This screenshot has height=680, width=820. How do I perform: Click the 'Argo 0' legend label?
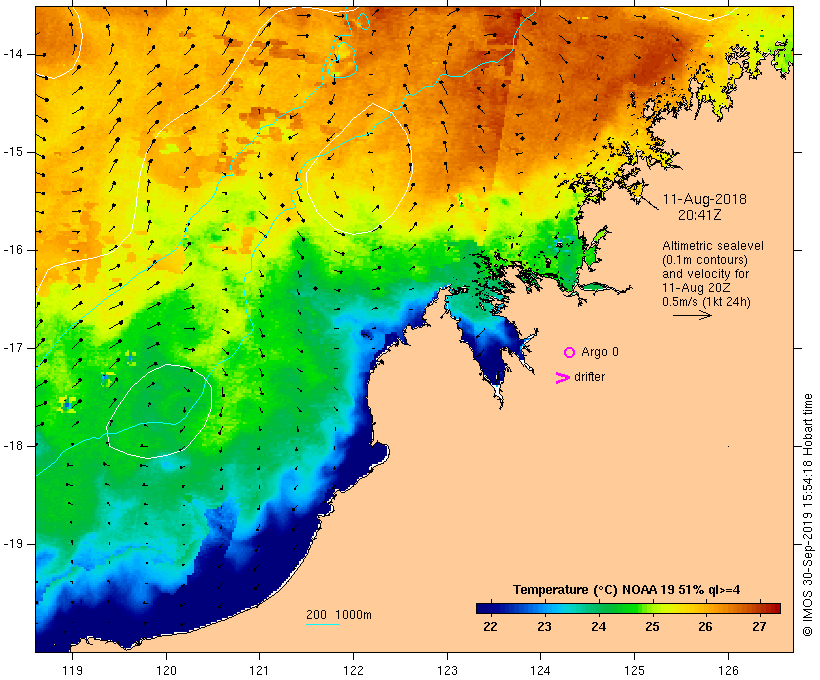[600, 352]
